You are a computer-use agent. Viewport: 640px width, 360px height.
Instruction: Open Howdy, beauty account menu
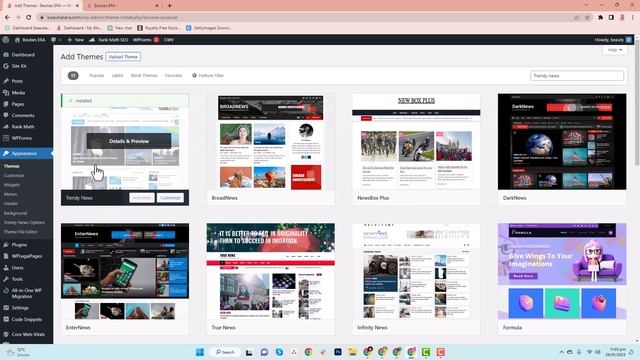click(x=613, y=40)
